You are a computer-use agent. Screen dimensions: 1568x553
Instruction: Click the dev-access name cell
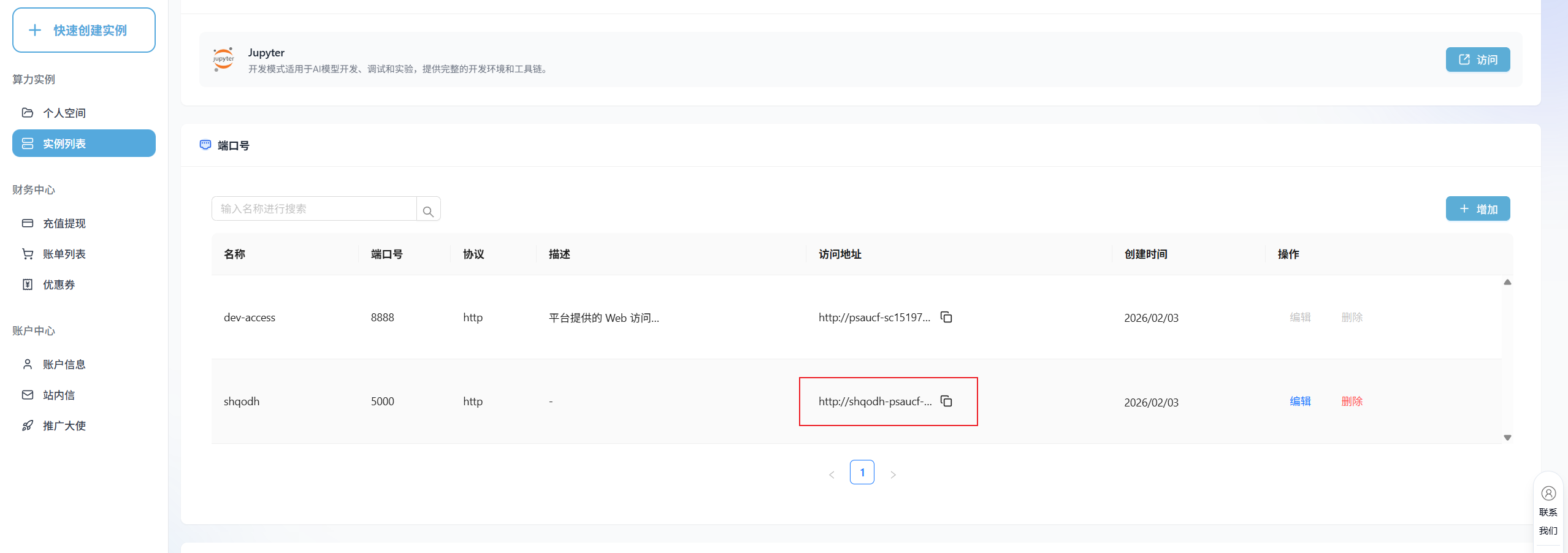coord(250,318)
